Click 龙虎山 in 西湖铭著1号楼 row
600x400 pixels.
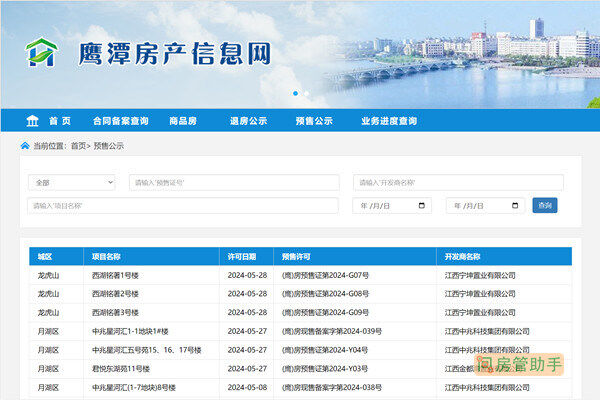point(48,275)
